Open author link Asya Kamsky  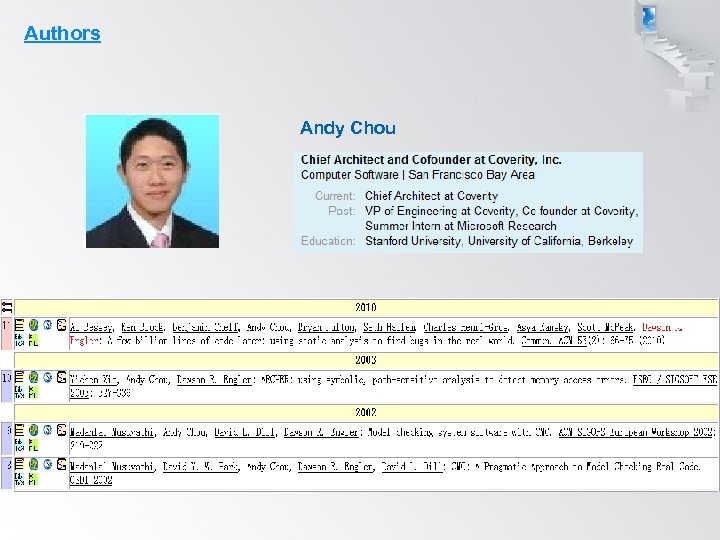(x=543, y=327)
